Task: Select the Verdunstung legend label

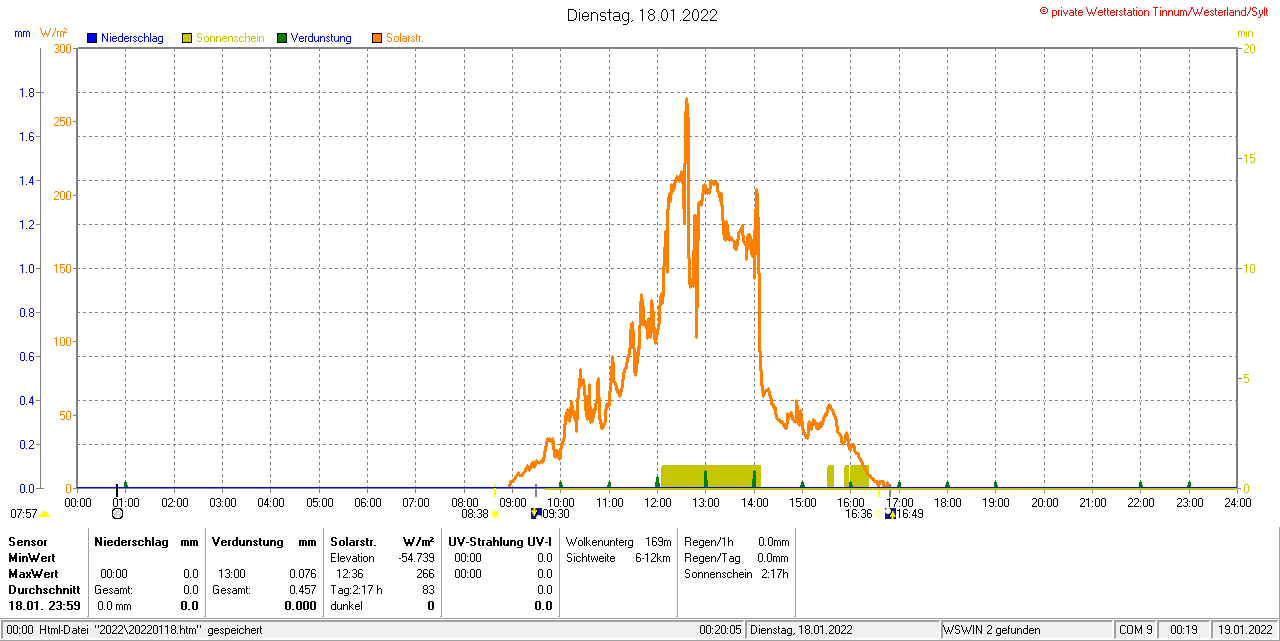Action: point(321,38)
